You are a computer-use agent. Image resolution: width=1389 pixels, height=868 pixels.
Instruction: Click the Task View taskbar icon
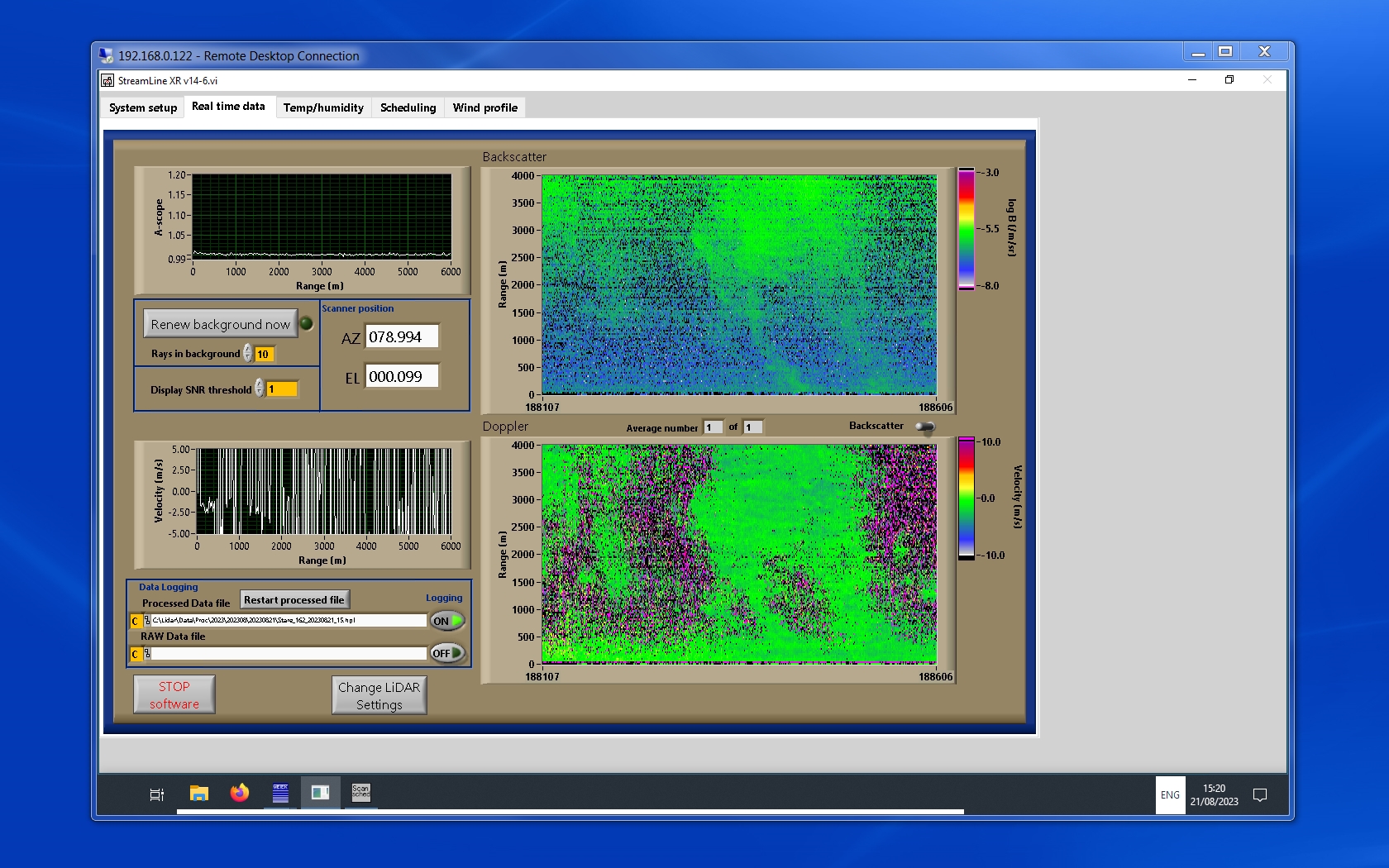[x=156, y=794]
